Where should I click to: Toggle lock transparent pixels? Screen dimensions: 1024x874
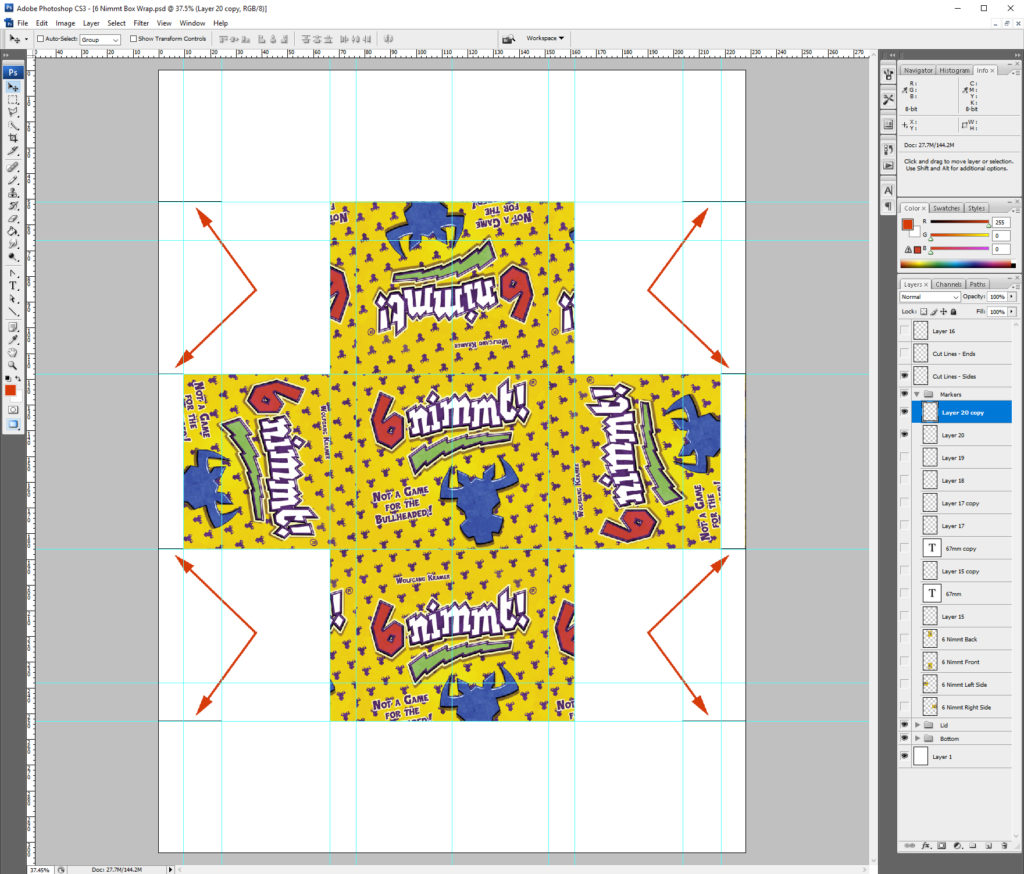point(923,312)
